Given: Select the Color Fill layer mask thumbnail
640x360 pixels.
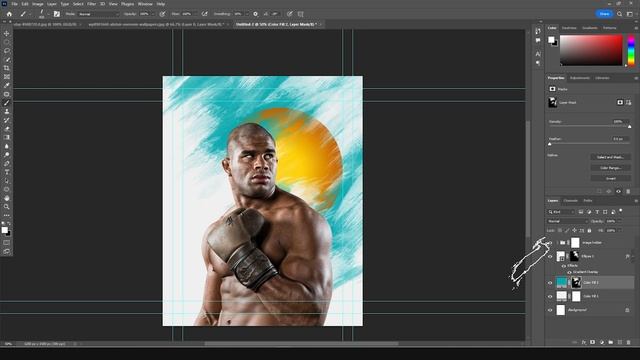Looking at the screenshot, I should tap(576, 282).
